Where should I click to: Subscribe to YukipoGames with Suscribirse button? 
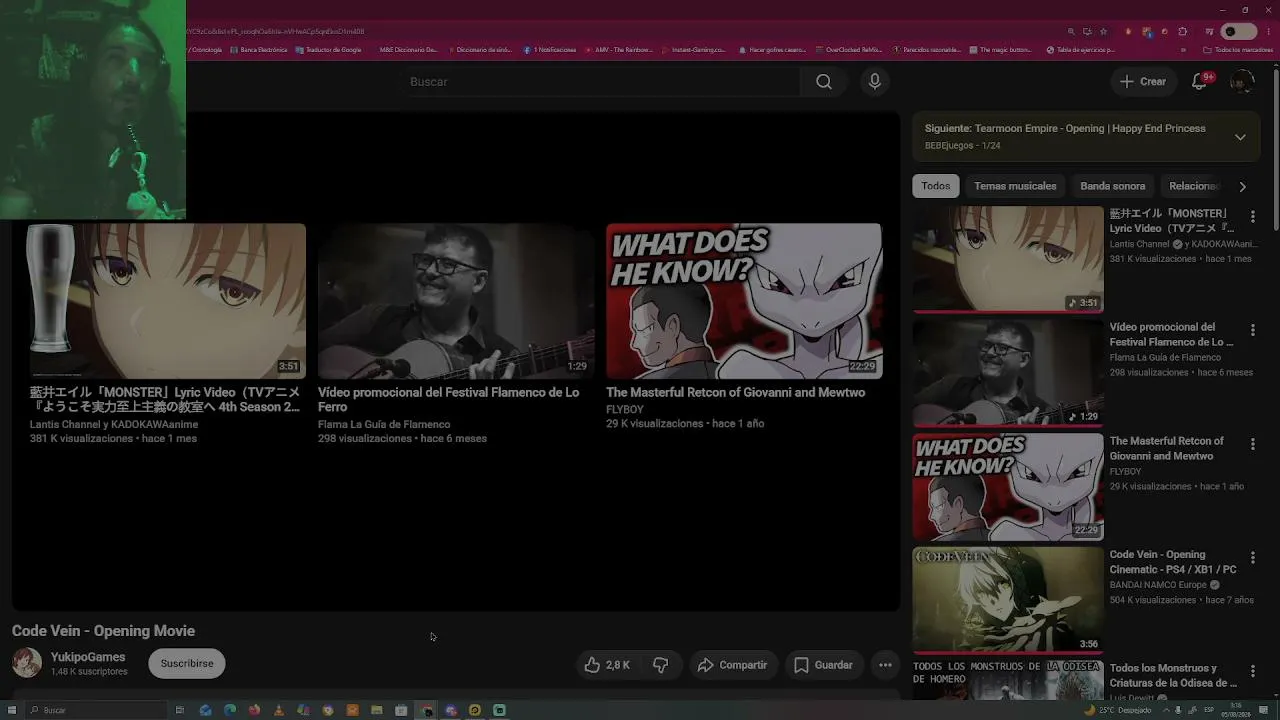pos(187,664)
